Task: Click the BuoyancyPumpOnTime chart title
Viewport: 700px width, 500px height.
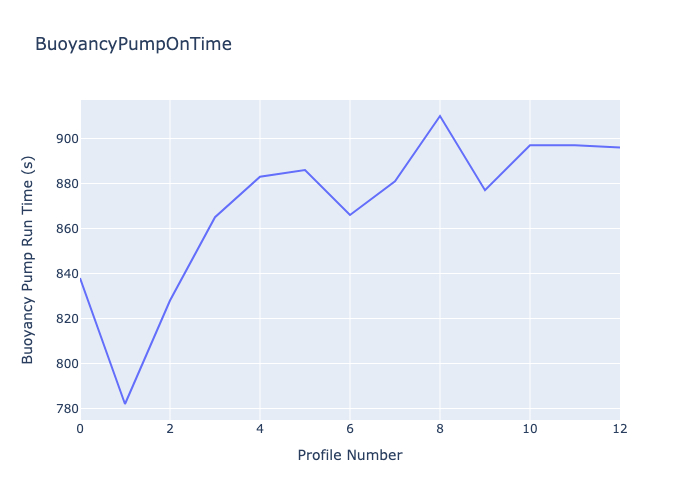Action: point(133,44)
